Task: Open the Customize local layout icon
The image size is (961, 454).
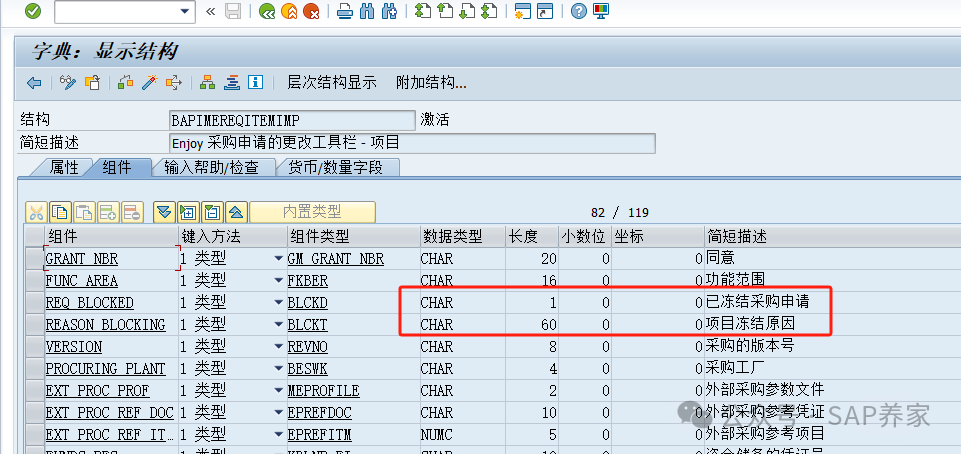Action: click(601, 11)
